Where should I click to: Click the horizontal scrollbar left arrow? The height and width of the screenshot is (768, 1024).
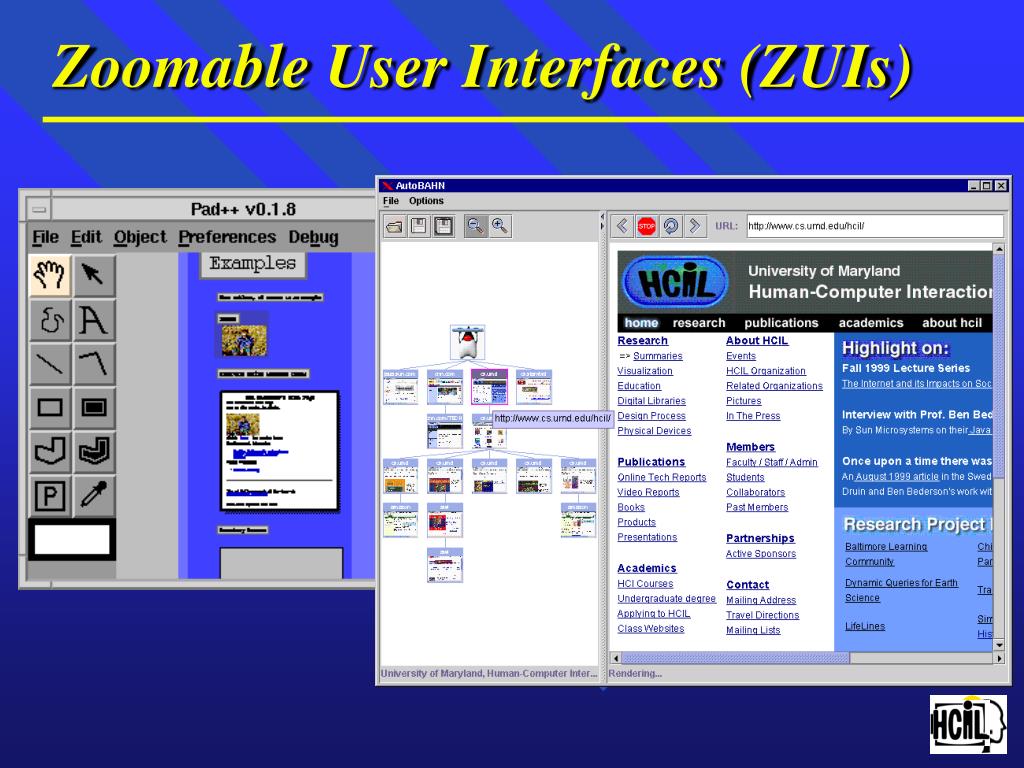[615, 658]
